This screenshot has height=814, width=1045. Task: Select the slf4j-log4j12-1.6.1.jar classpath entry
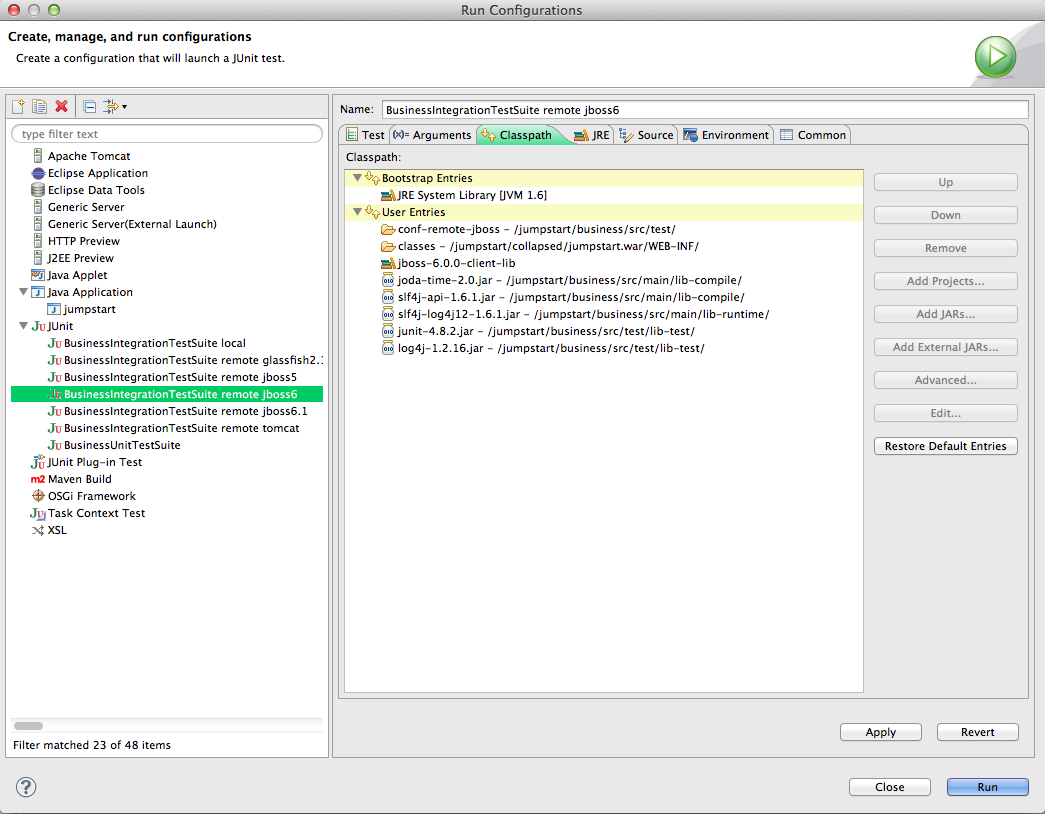click(x=575, y=315)
